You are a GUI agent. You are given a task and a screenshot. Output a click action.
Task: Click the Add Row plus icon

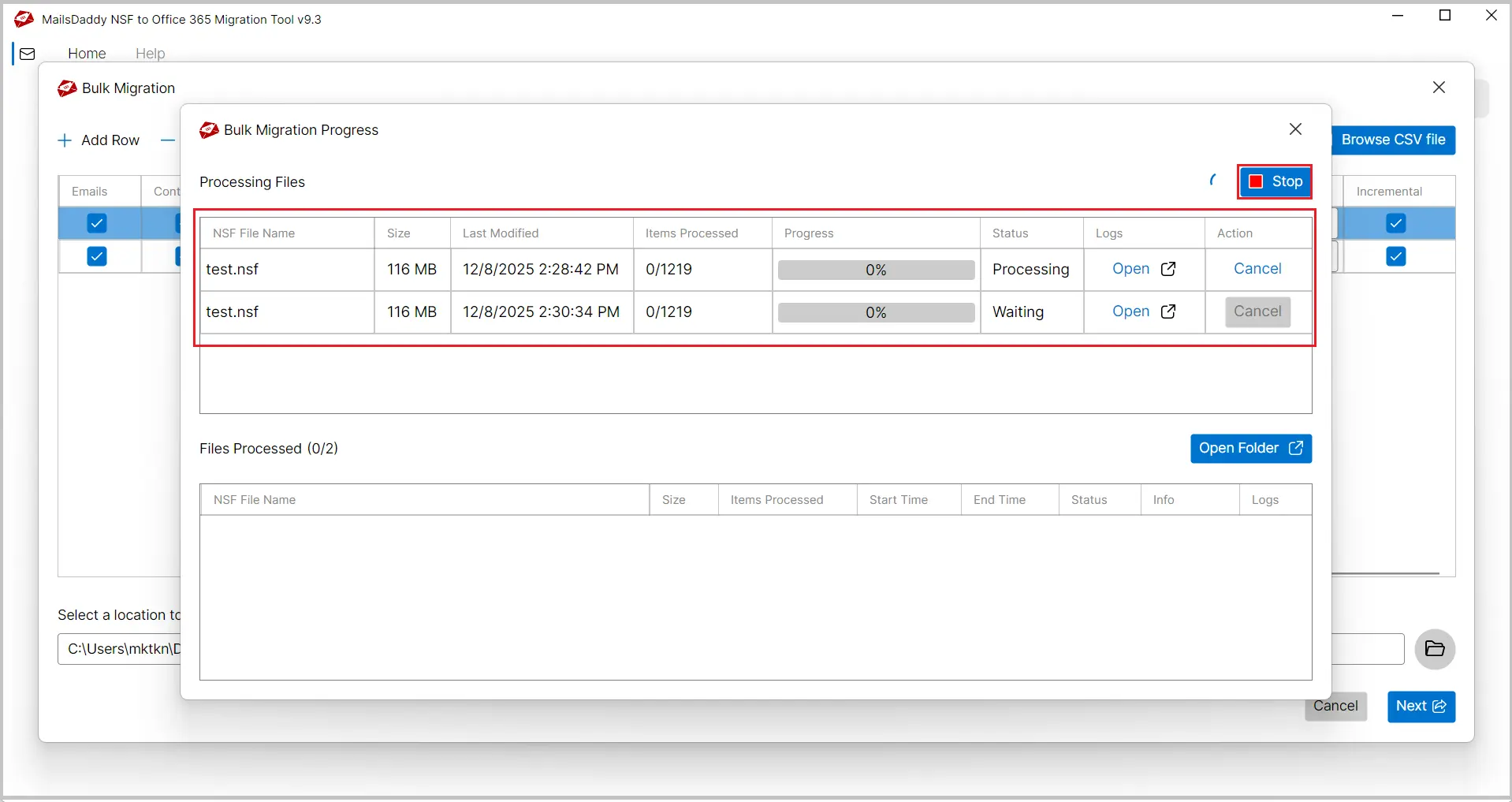coord(63,140)
